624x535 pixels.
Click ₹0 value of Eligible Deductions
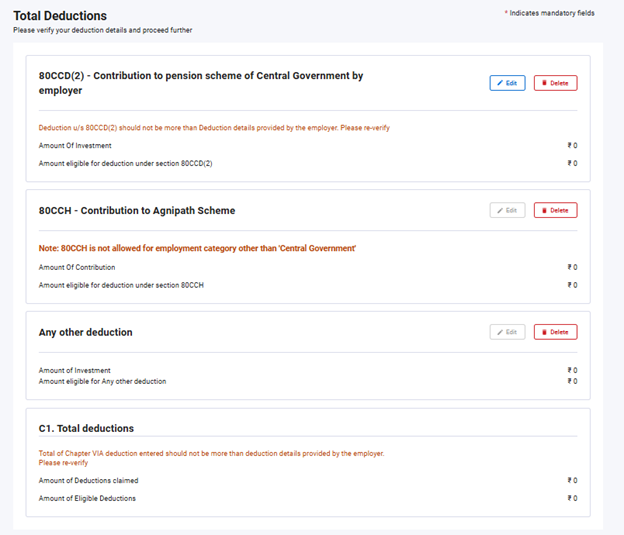572,498
